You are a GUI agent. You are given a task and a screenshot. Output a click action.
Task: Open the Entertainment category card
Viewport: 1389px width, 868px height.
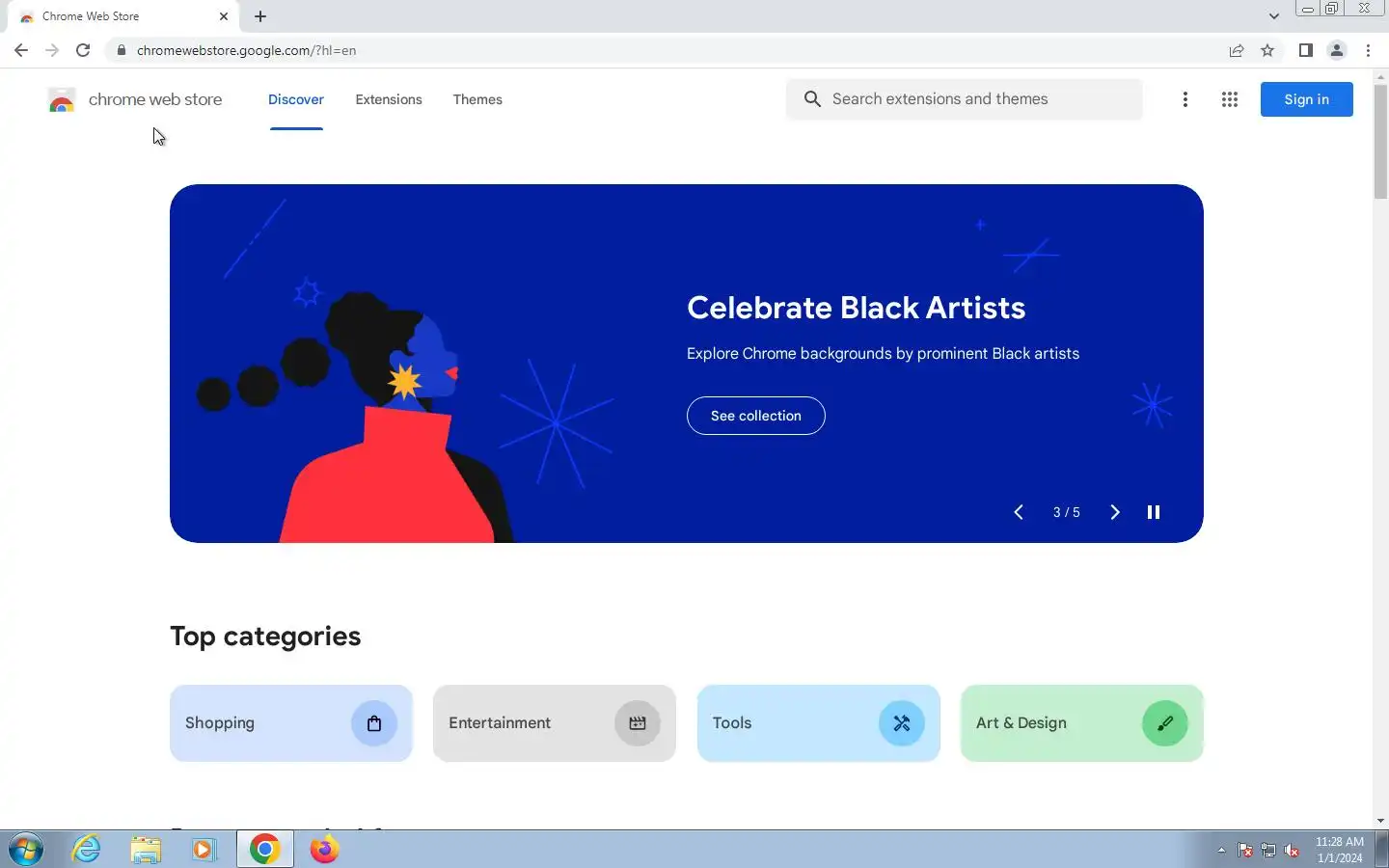pos(555,723)
